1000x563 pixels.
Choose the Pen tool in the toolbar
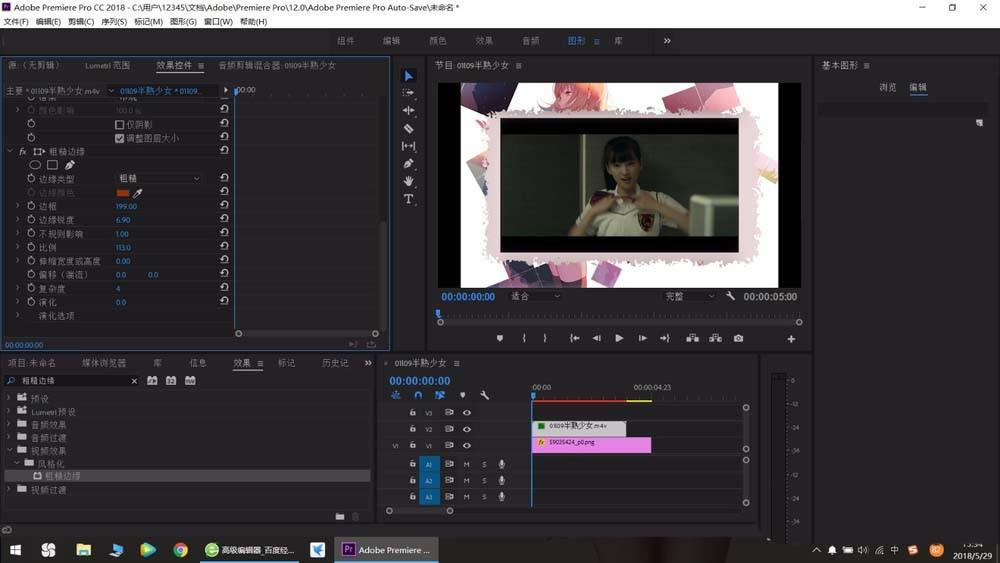click(x=408, y=163)
